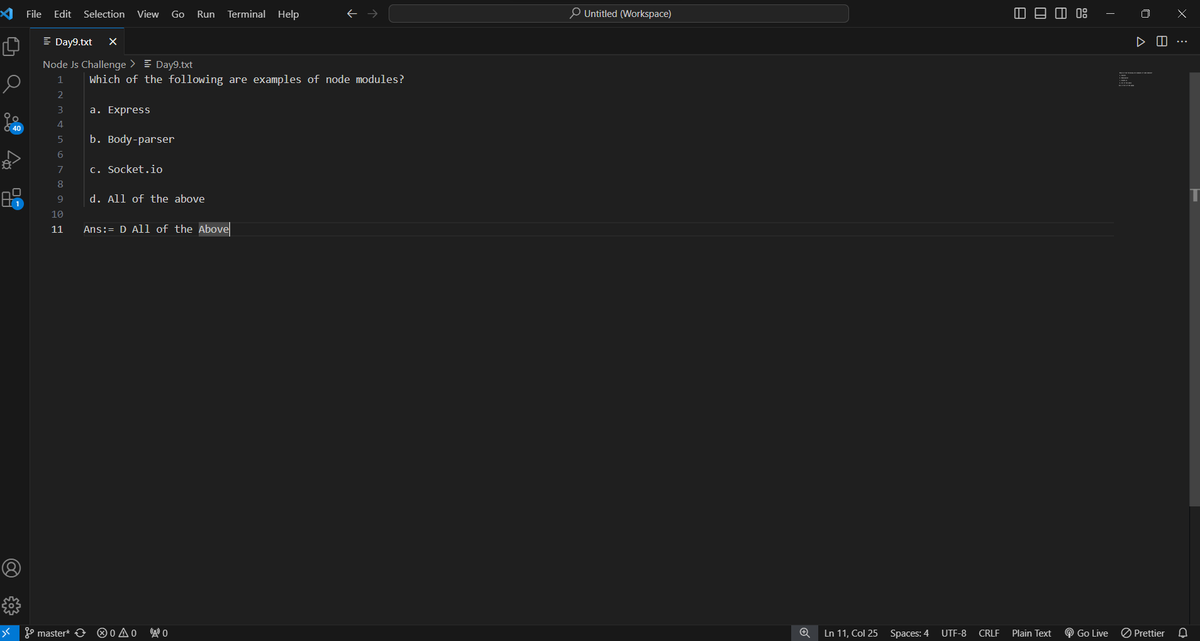Screen dimensions: 1200x641
Task: Click line number 11 in gutter
Action: click(58, 229)
